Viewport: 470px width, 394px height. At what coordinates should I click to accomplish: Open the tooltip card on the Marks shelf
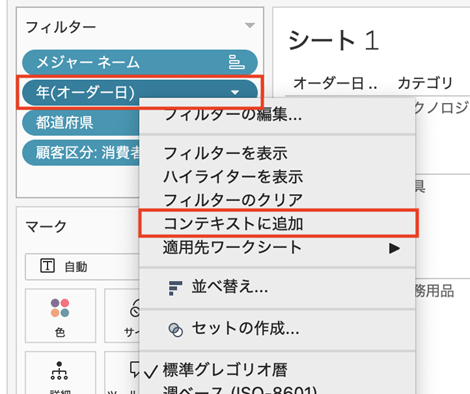pyautogui.click(x=122, y=373)
